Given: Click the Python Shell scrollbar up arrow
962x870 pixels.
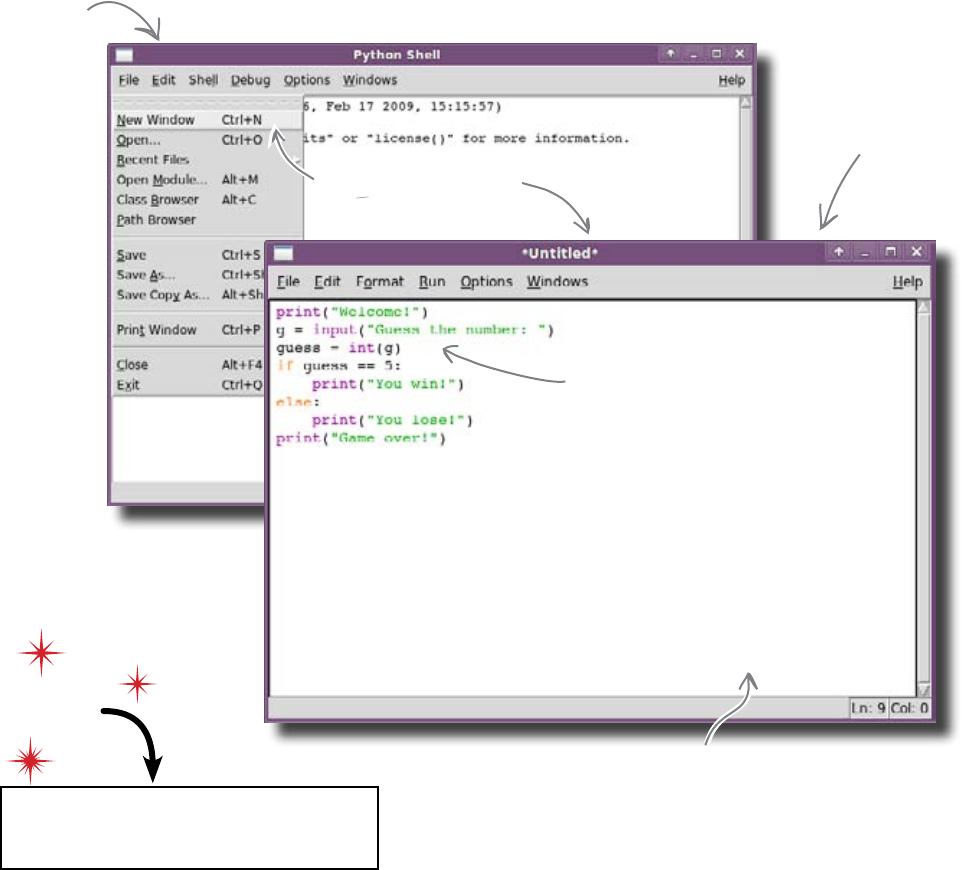Looking at the screenshot, I should coord(745,103).
